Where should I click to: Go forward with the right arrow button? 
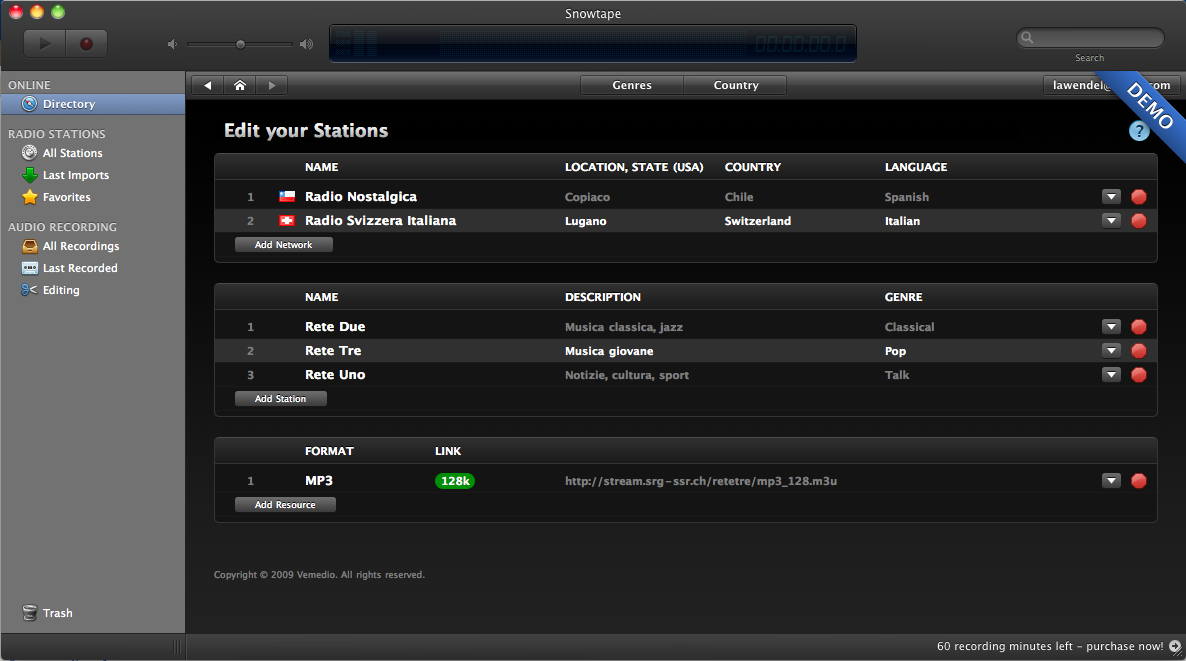click(272, 85)
